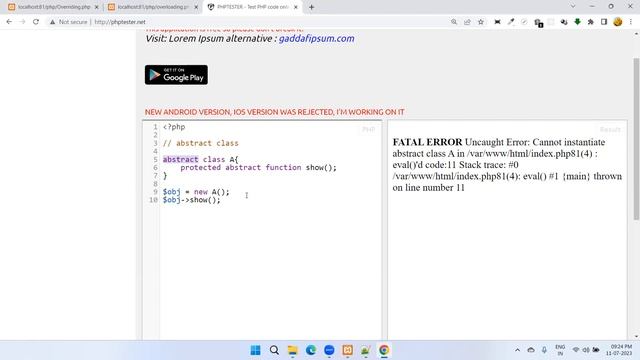The width and height of the screenshot is (640, 360).
Task: Click the page vertical scrollbar thumb
Action: click(x=636, y=139)
